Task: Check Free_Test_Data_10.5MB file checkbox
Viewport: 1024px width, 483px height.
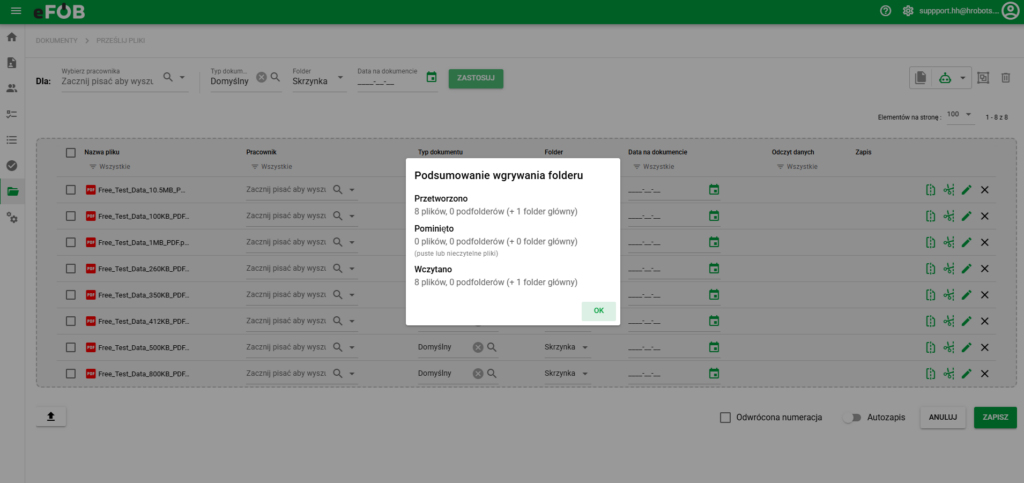Action: point(71,190)
